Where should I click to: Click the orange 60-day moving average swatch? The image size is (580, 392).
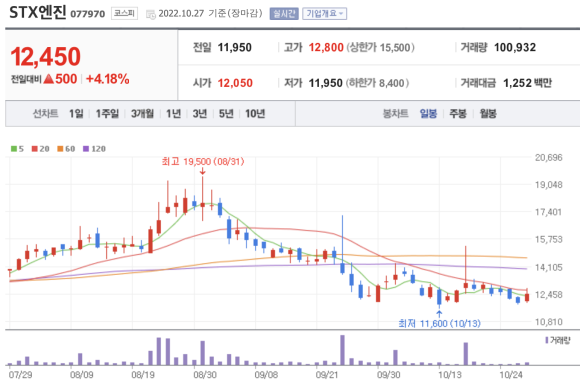[x=60, y=149]
